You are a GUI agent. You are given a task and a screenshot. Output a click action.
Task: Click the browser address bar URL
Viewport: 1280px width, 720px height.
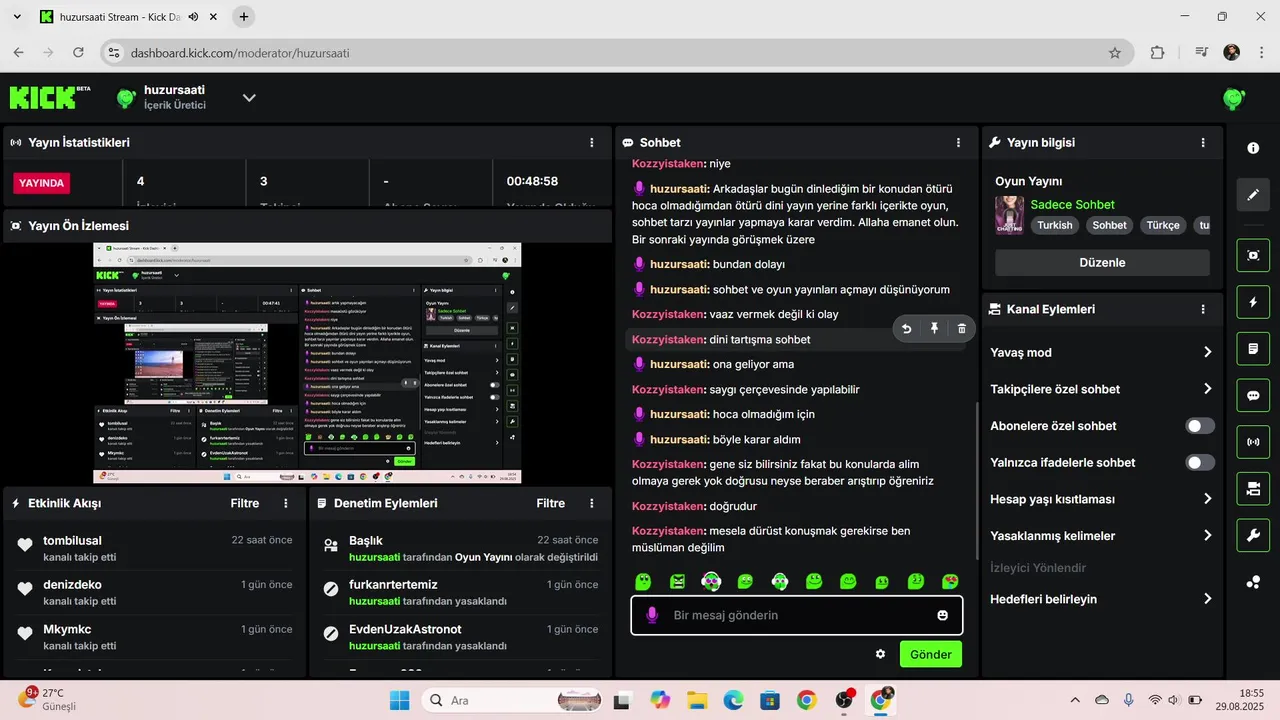240,53
